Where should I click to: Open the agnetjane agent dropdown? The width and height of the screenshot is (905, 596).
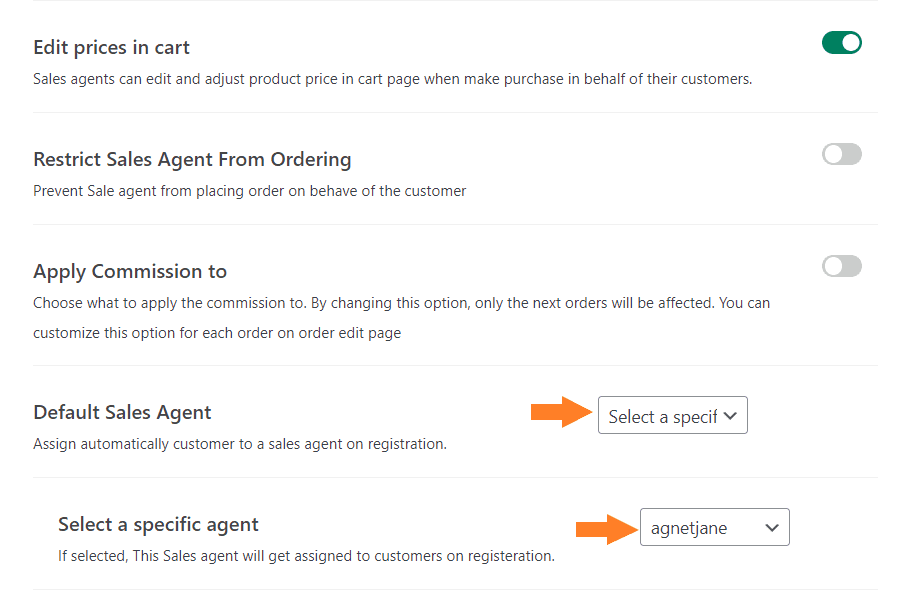[x=715, y=527]
